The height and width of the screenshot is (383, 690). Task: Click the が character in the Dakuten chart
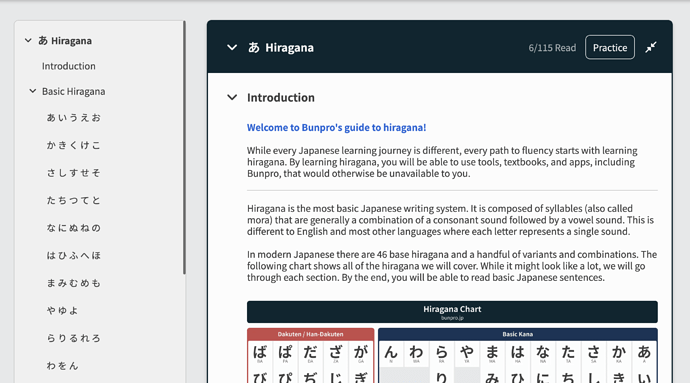pos(361,352)
